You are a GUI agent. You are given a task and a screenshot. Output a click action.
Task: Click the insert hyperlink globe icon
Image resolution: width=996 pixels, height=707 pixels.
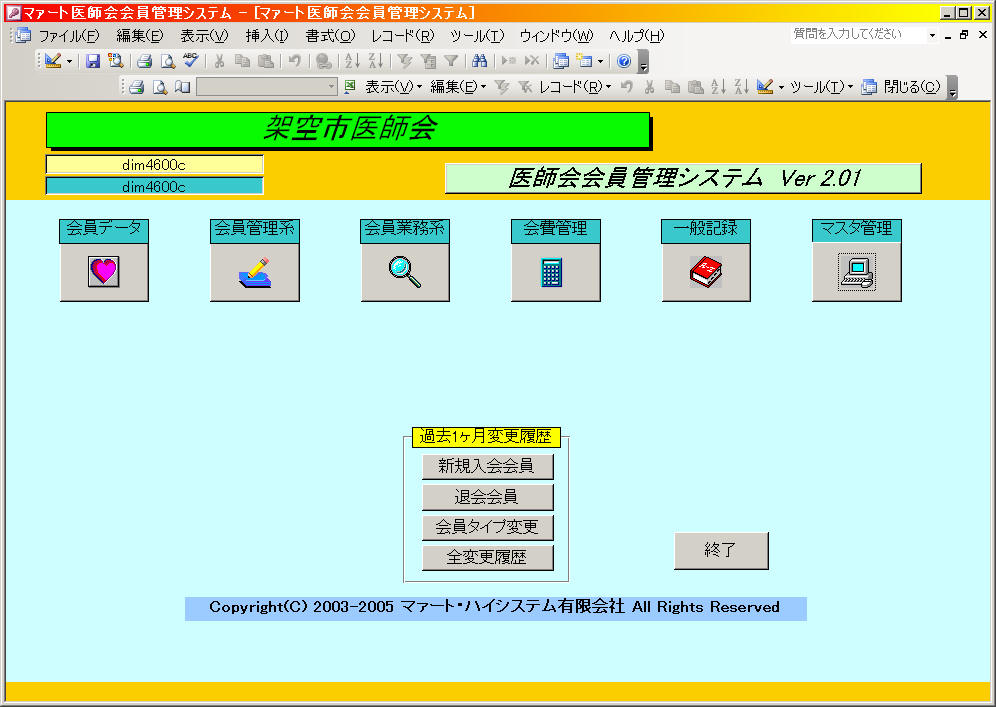pos(324,61)
